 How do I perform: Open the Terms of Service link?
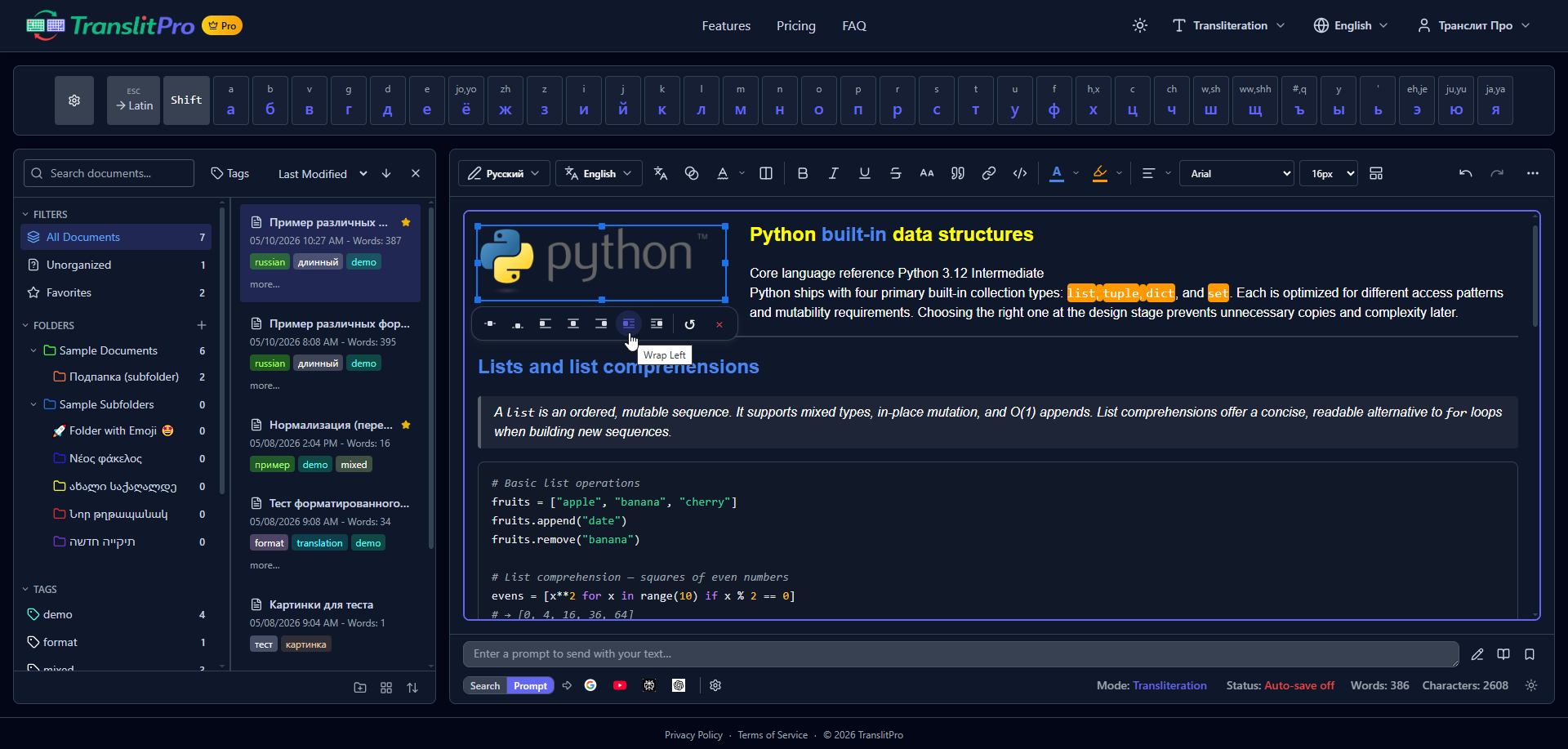pyautogui.click(x=772, y=734)
